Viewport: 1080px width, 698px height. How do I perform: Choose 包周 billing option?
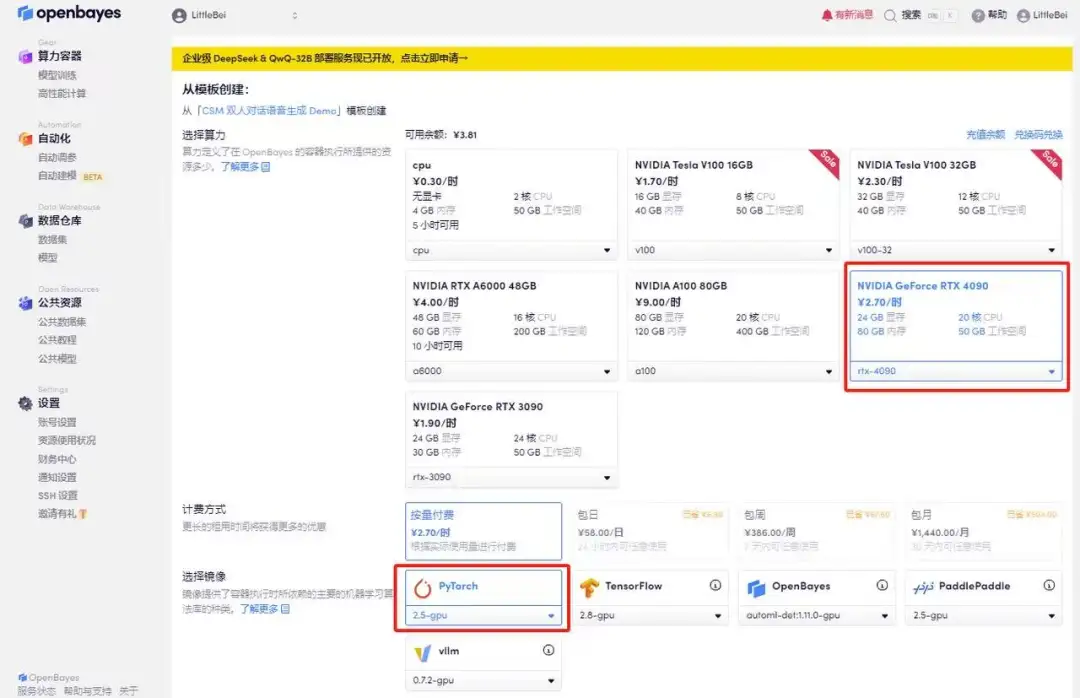(817, 531)
